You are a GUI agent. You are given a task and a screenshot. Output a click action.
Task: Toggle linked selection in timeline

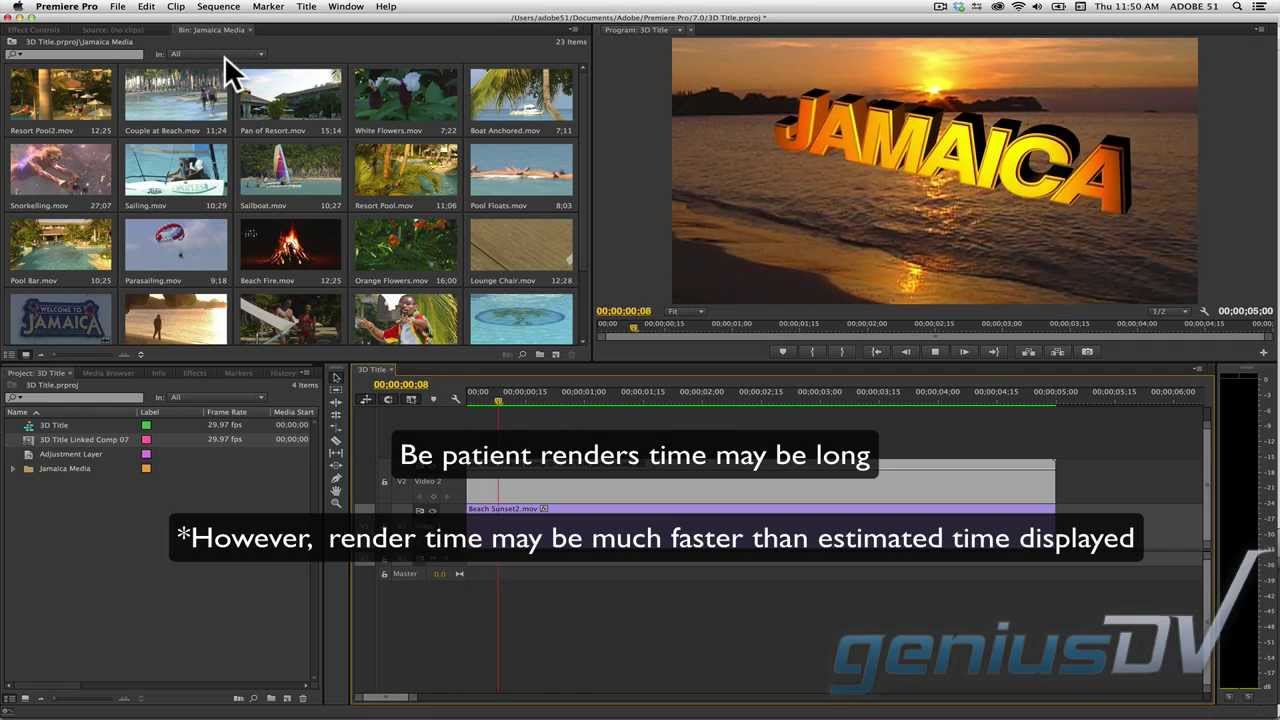tap(411, 399)
